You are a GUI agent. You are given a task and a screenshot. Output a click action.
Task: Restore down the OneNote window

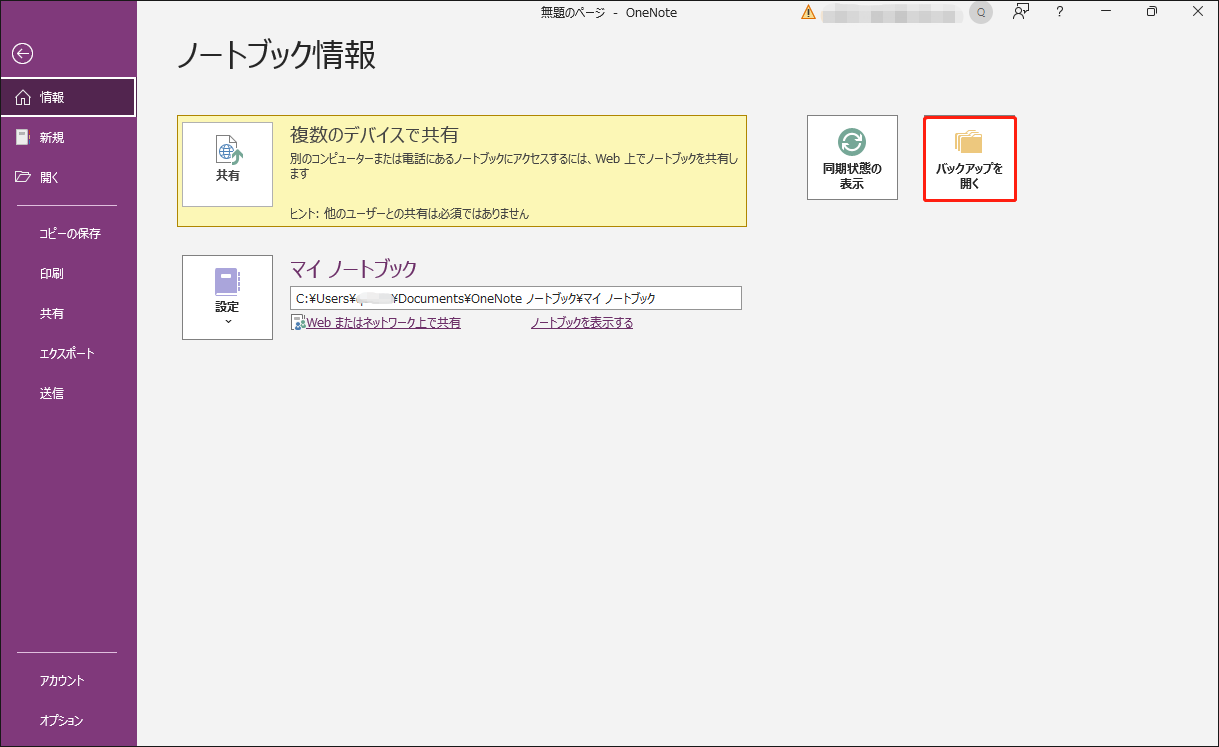[x=1151, y=12]
